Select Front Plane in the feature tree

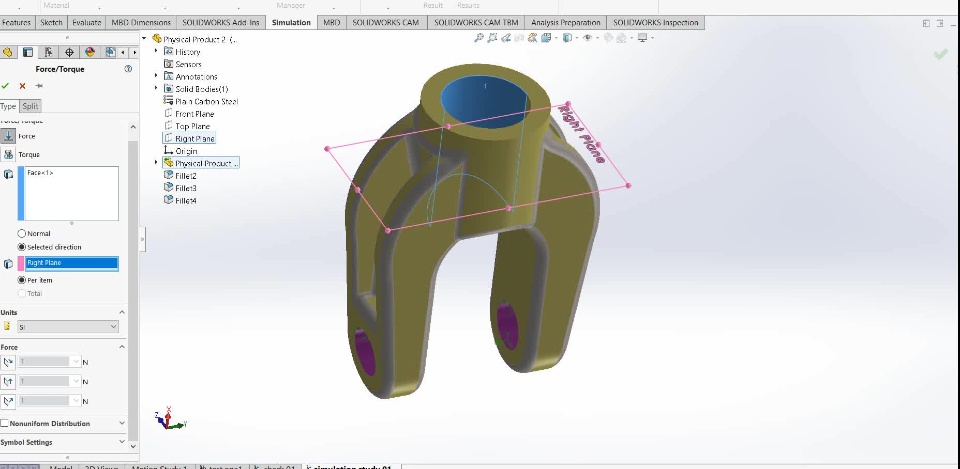[x=189, y=114]
